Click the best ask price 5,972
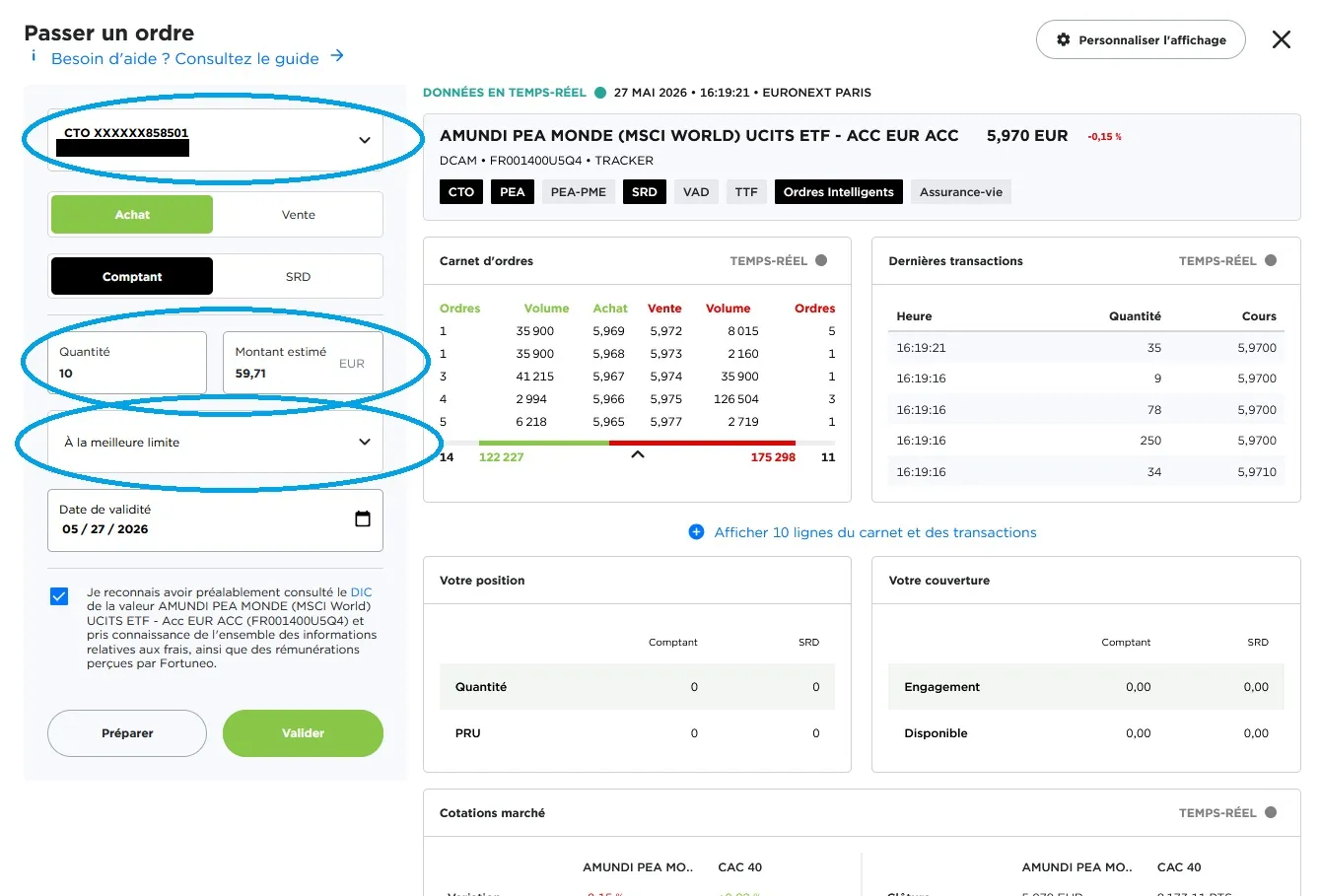The image size is (1320, 896). point(665,331)
